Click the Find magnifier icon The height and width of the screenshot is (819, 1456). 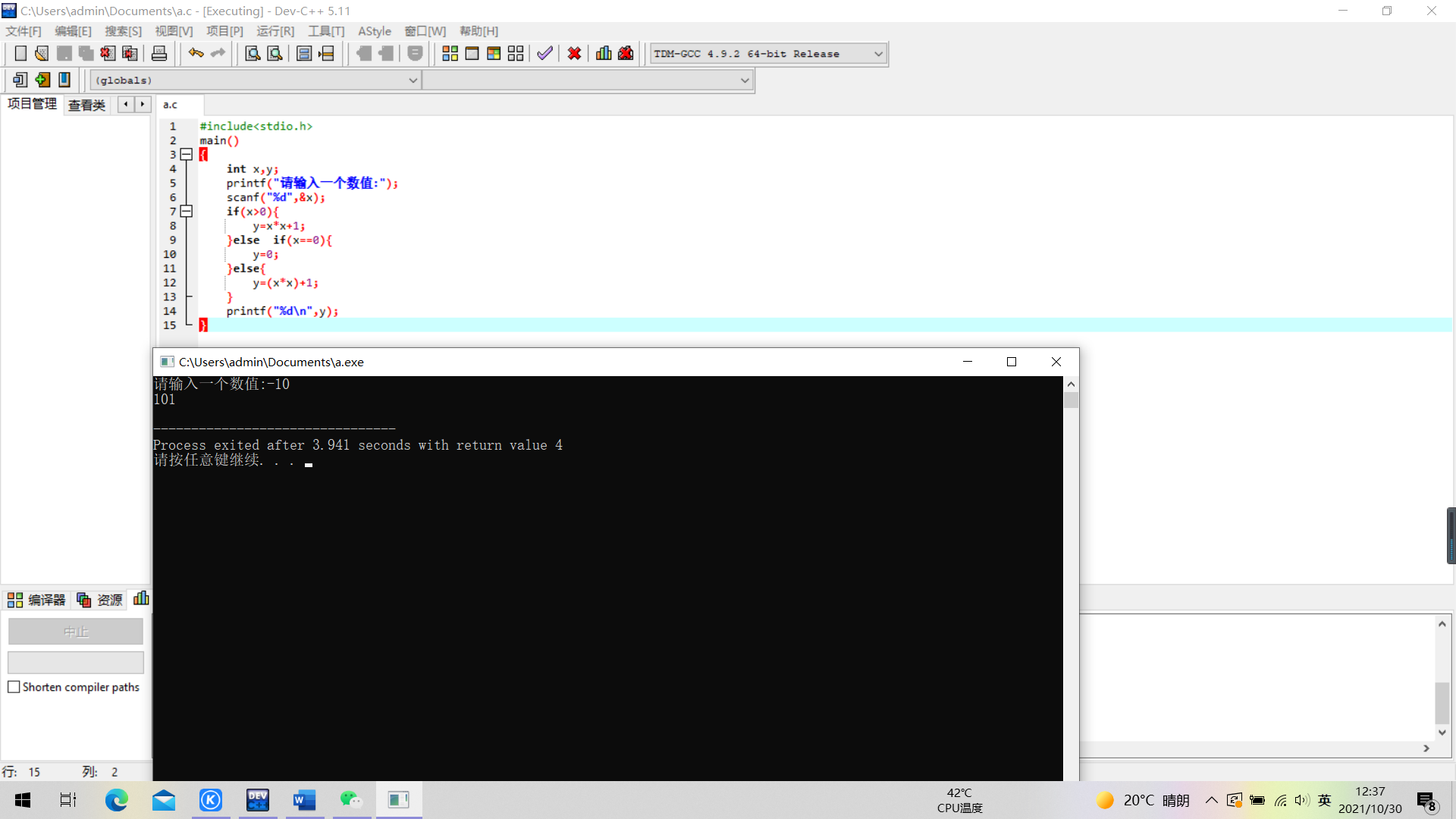tap(253, 54)
